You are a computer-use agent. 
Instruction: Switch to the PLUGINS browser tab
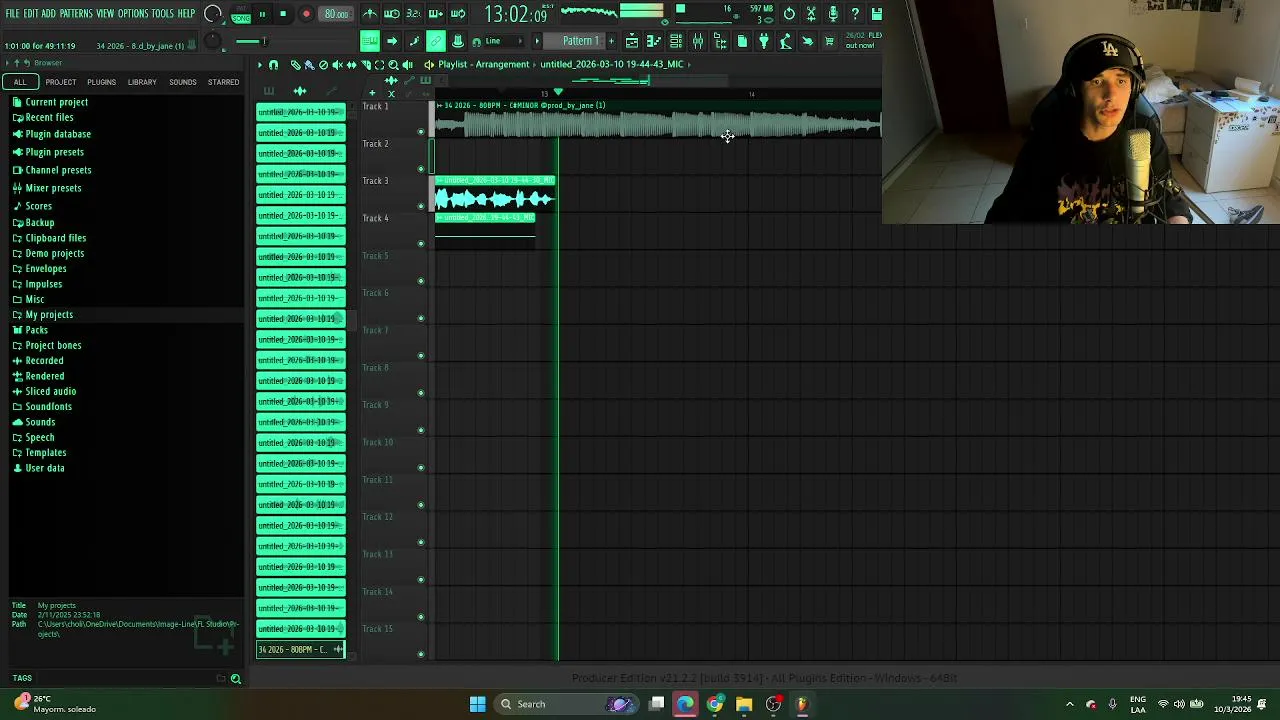coord(101,82)
